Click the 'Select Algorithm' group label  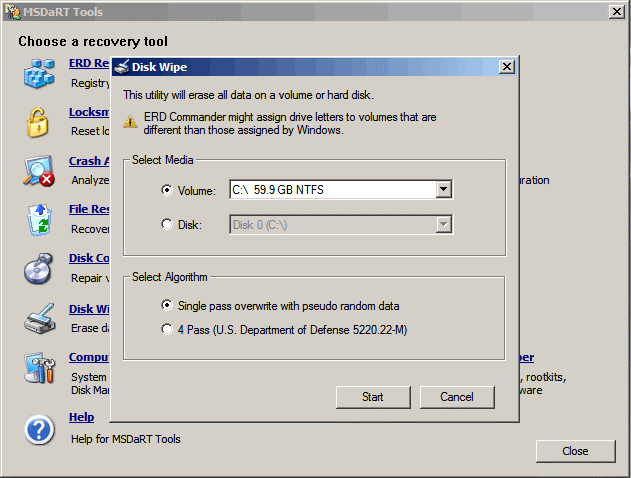click(x=170, y=277)
